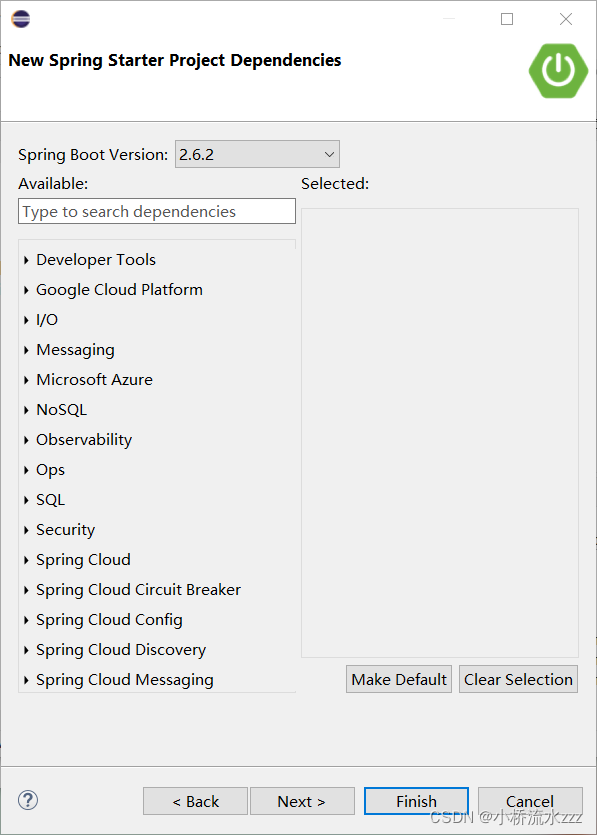Viewport: 597px width, 835px height.
Task: Expand the Observability category arrow
Action: click(x=26, y=440)
